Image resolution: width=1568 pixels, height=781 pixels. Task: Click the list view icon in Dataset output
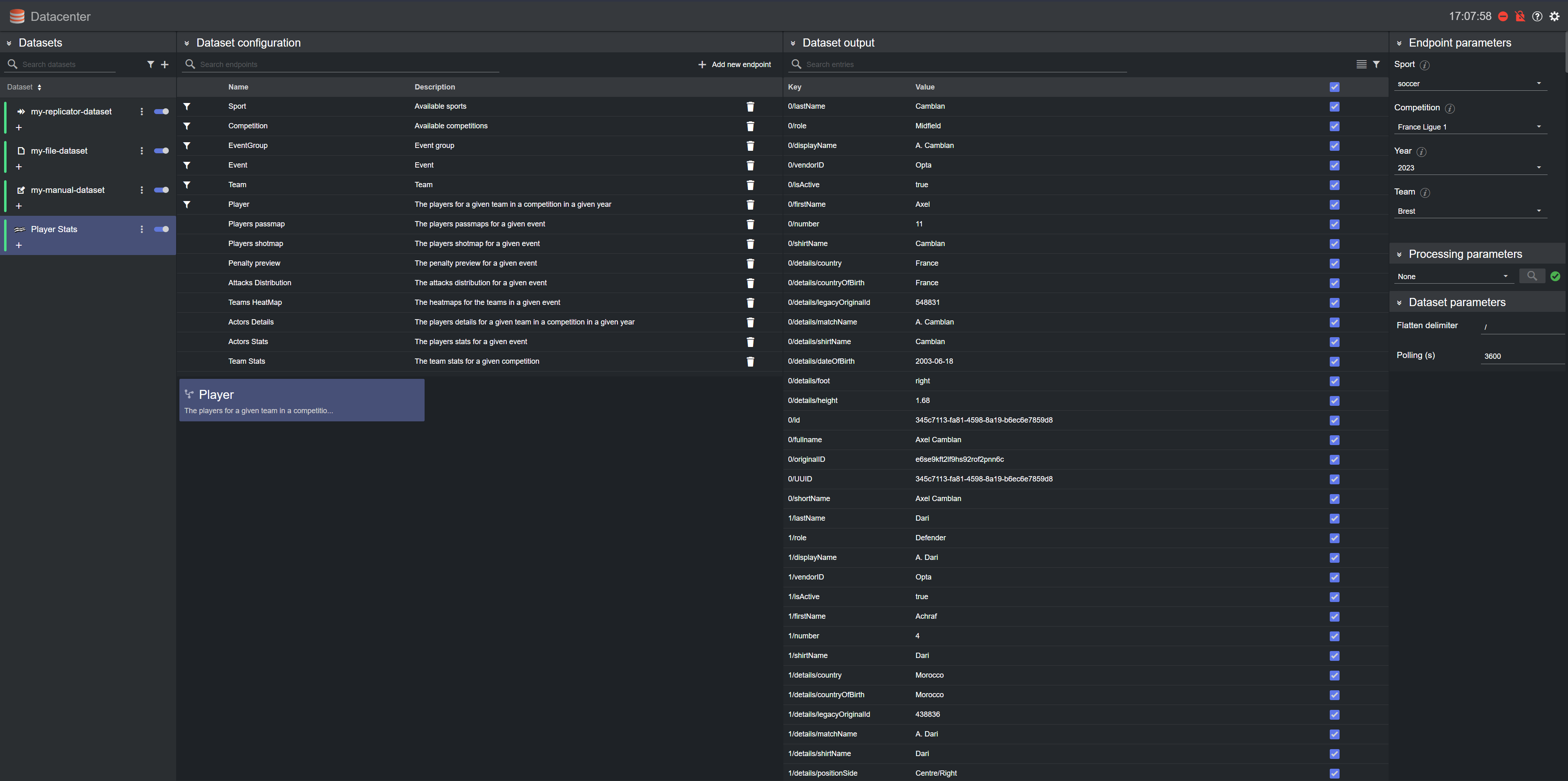click(x=1362, y=65)
